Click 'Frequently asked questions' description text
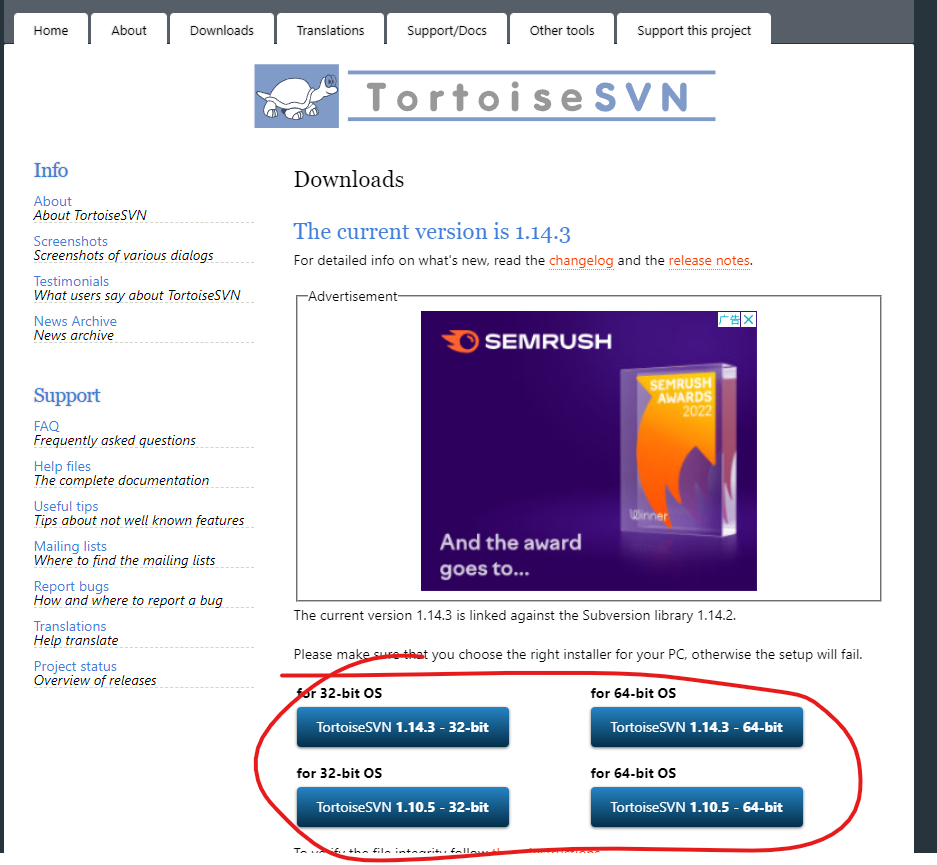The height and width of the screenshot is (865, 937). (115, 441)
